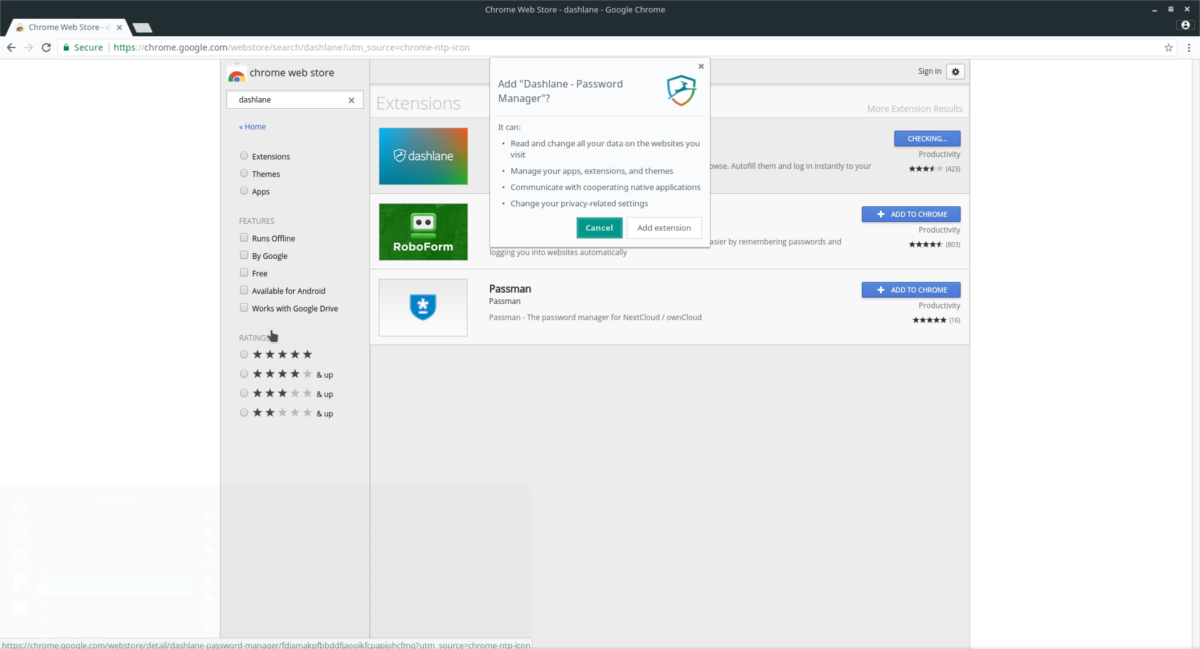Clear the dashlane search text
This screenshot has width=1200, height=649.
pyautogui.click(x=351, y=100)
